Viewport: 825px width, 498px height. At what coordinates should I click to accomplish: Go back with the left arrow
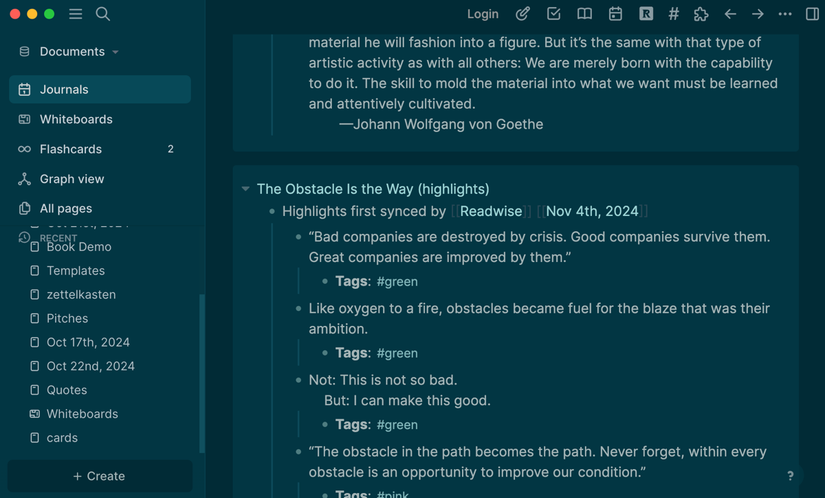tap(730, 14)
